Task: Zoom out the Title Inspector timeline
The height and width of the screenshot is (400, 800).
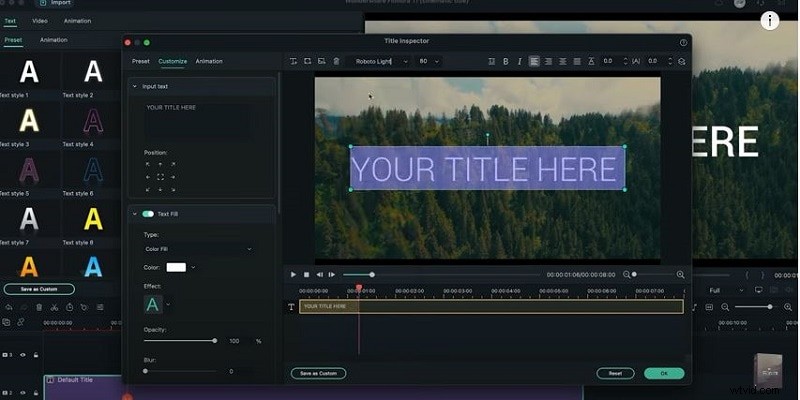Action: 627,274
